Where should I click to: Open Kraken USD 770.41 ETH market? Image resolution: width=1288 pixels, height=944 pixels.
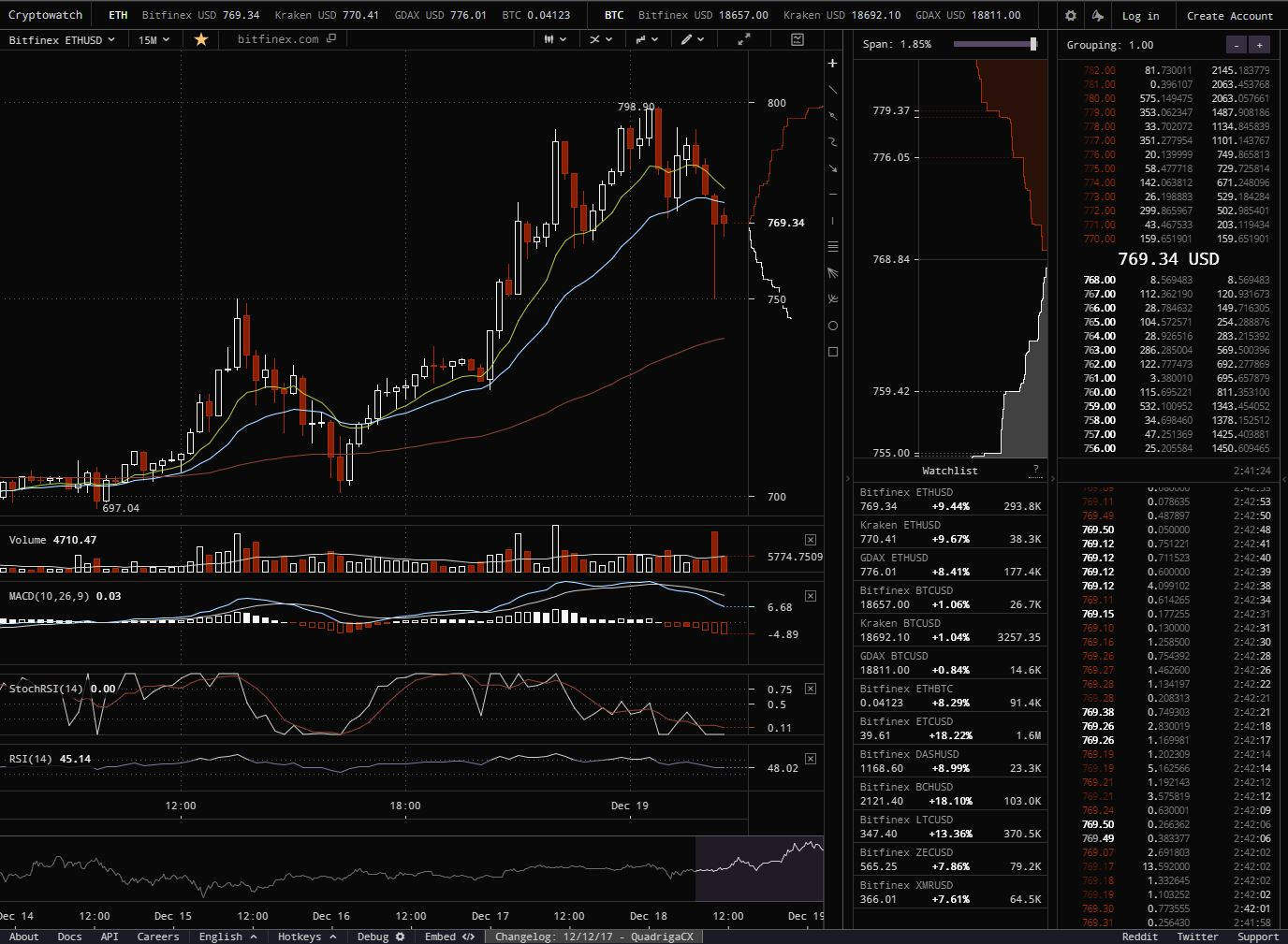(x=327, y=15)
